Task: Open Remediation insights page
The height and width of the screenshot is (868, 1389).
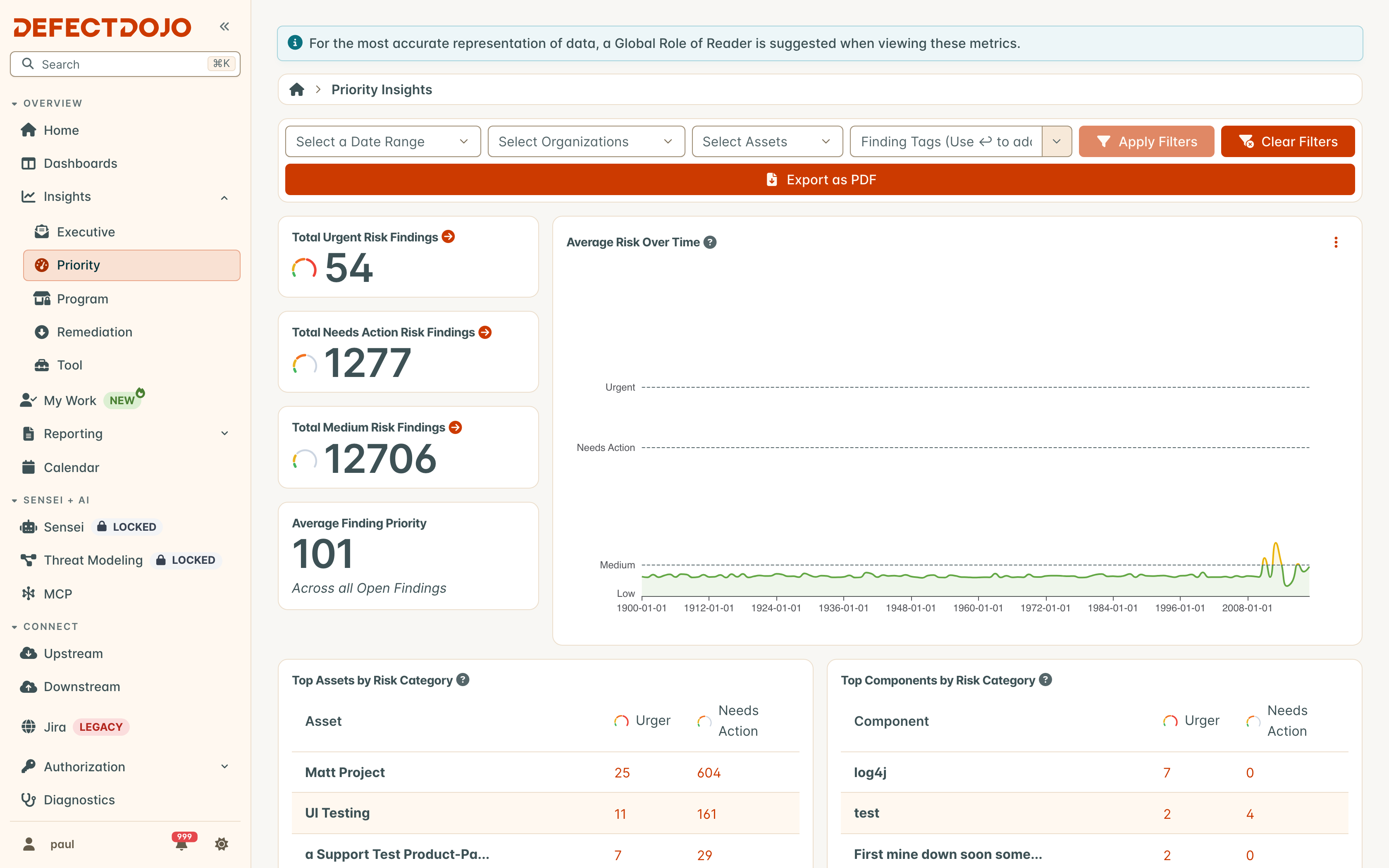Action: point(131,332)
